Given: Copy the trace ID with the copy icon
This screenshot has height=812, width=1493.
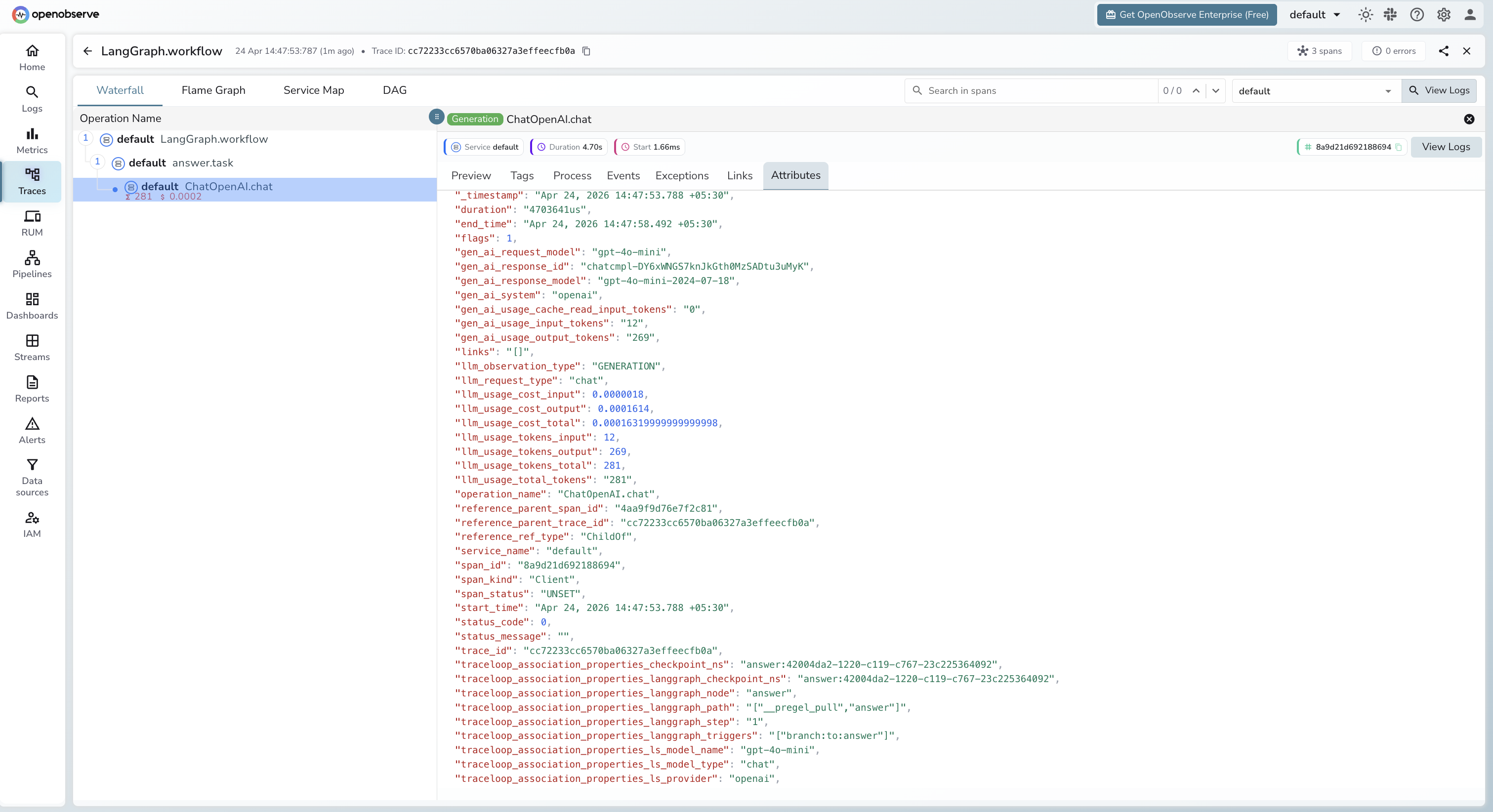Looking at the screenshot, I should point(586,51).
